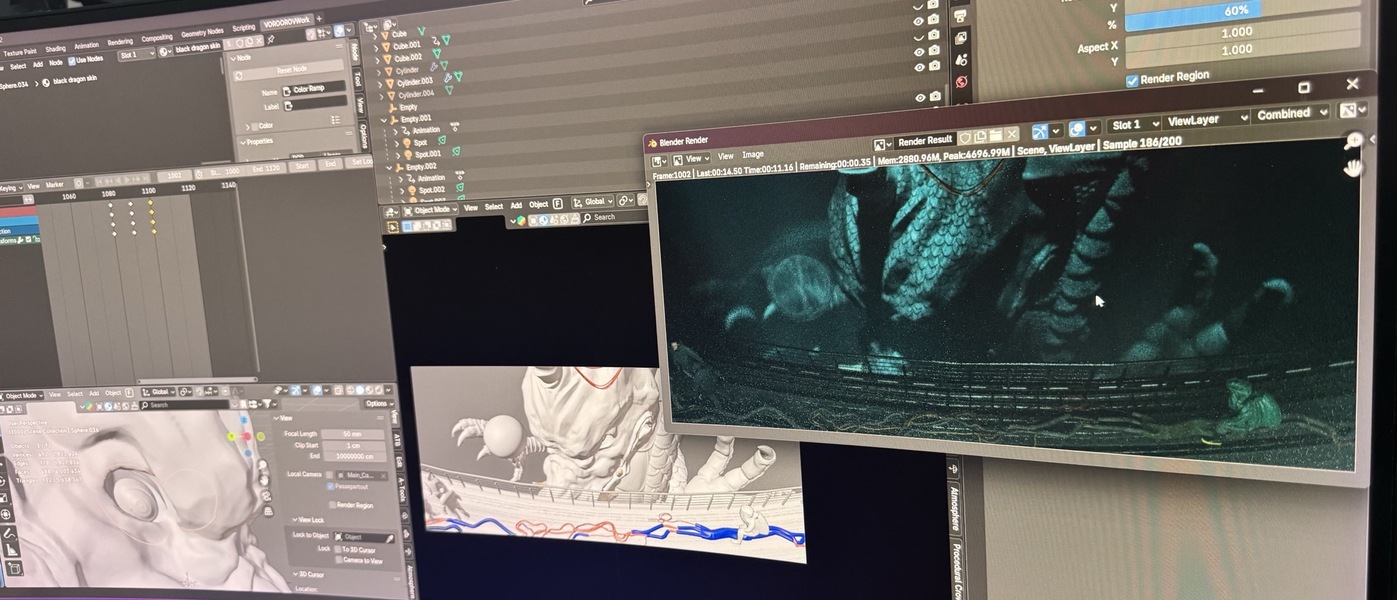
Task: Open the Global orientation dropdown above the middle viewport
Action: [x=591, y=202]
